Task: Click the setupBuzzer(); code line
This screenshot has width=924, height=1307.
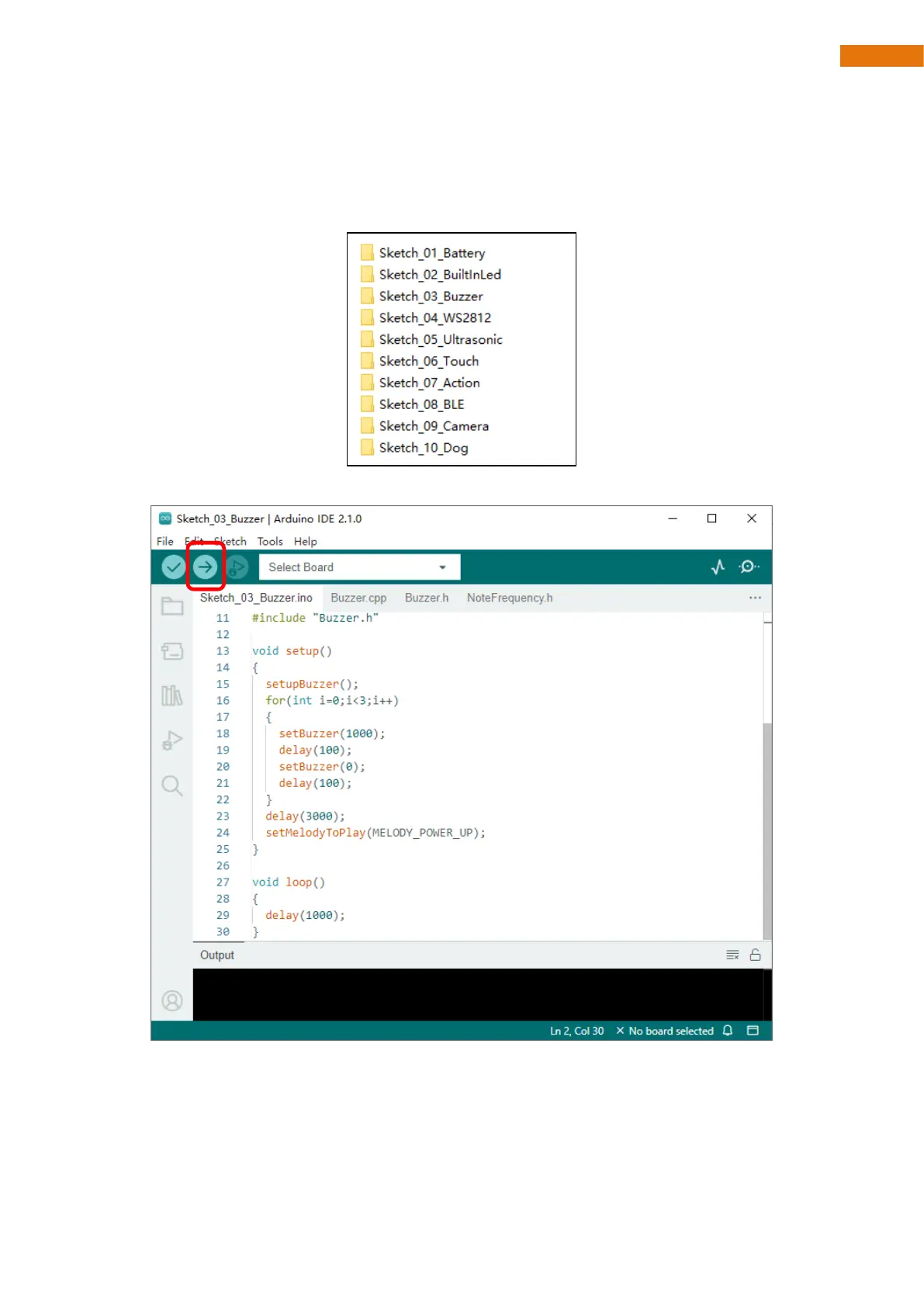Action: click(312, 684)
